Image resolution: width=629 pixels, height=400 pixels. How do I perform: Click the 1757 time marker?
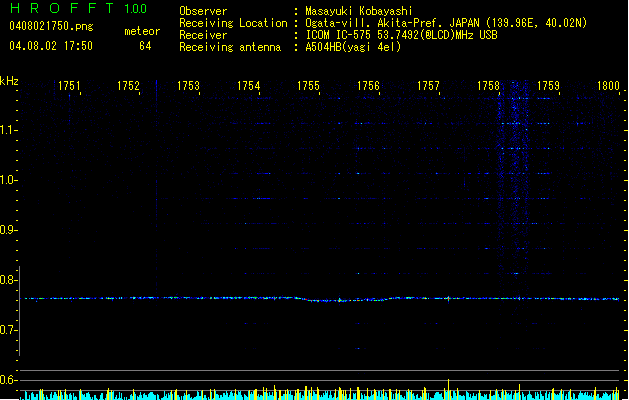click(x=428, y=86)
